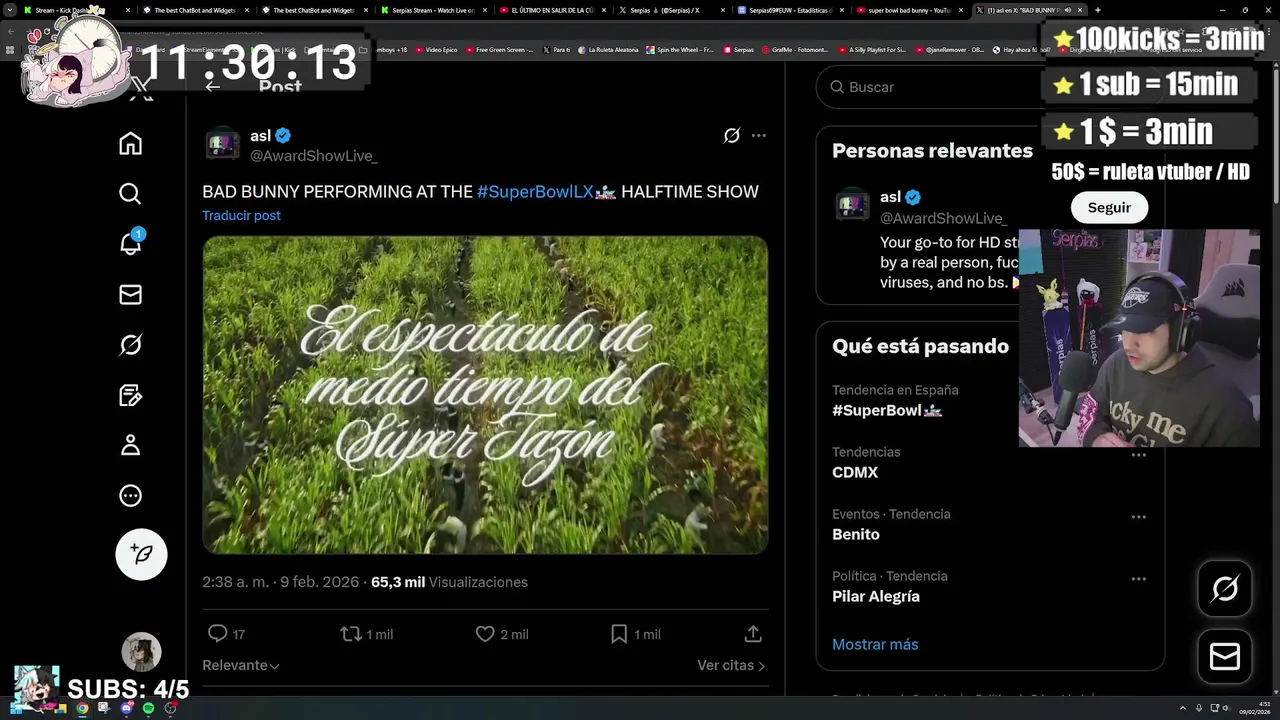The width and height of the screenshot is (1280, 720).
Task: Click Traducir post link
Action: 241,215
